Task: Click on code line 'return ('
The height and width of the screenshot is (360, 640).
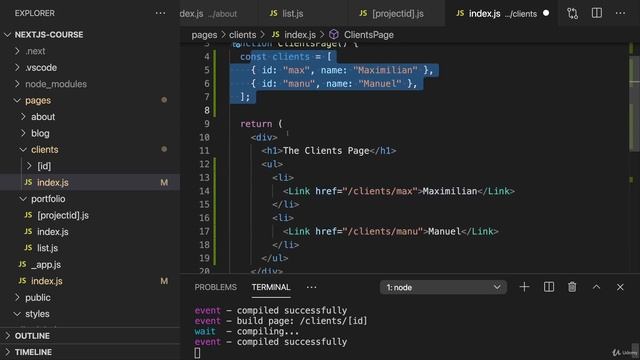Action: pyautogui.click(x=261, y=124)
